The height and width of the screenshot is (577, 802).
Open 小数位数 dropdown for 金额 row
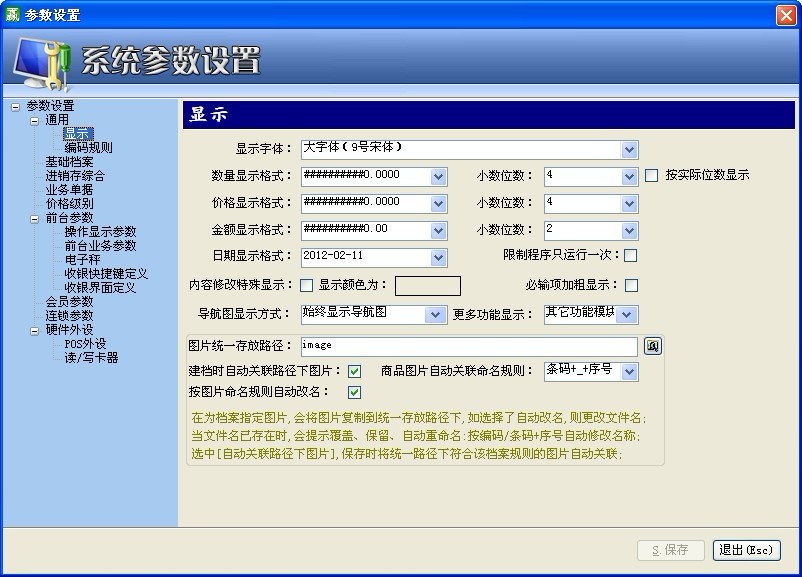[629, 231]
